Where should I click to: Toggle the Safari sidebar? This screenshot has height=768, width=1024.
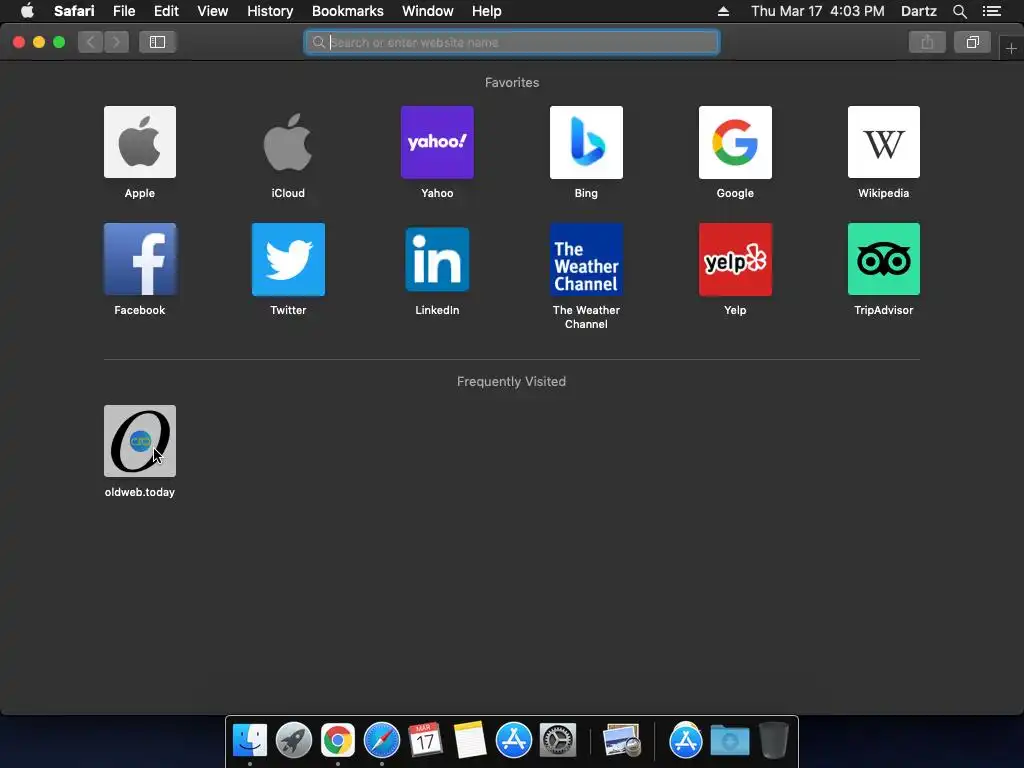pyautogui.click(x=157, y=42)
